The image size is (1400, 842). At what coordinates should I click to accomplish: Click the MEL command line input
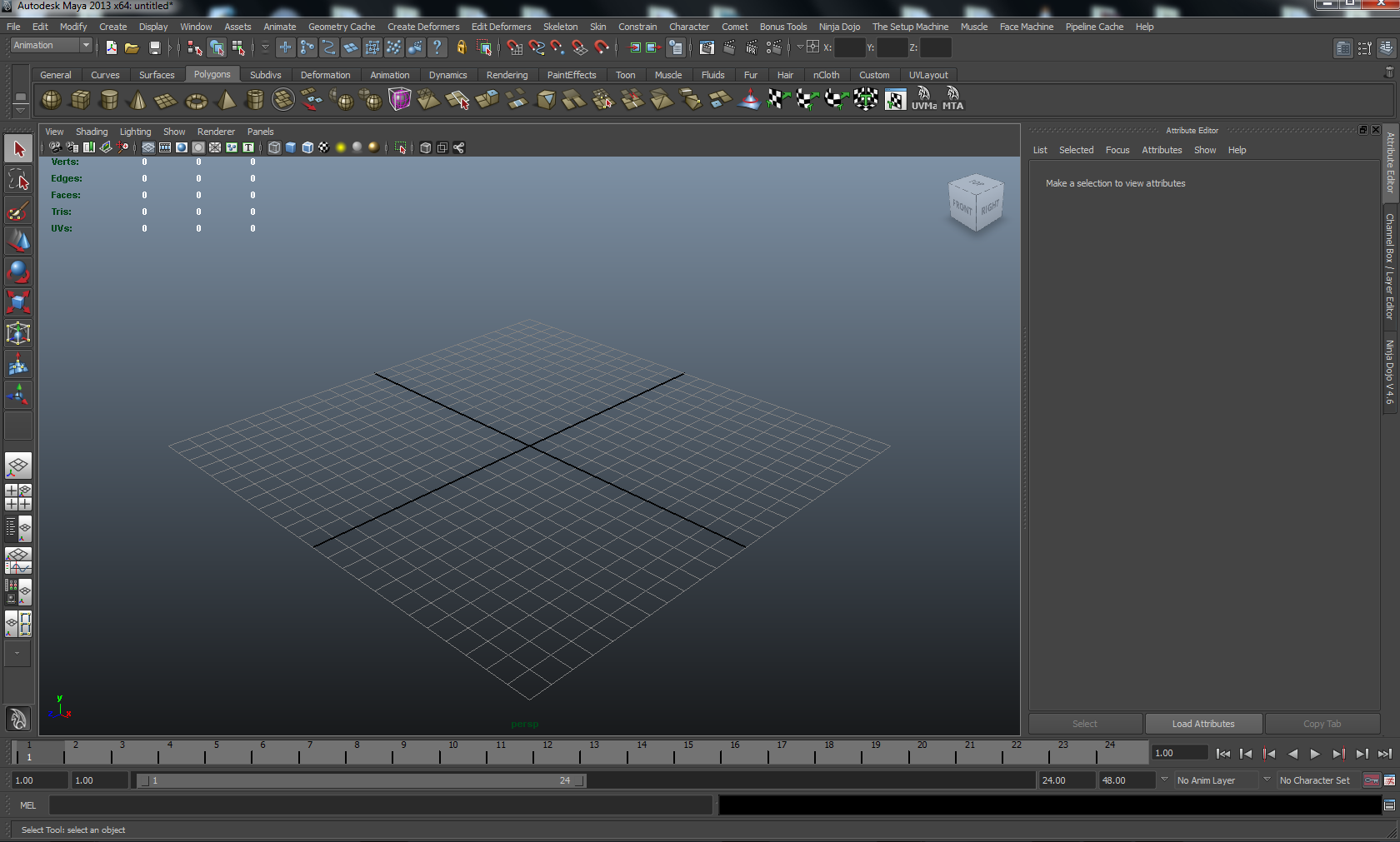[380, 805]
